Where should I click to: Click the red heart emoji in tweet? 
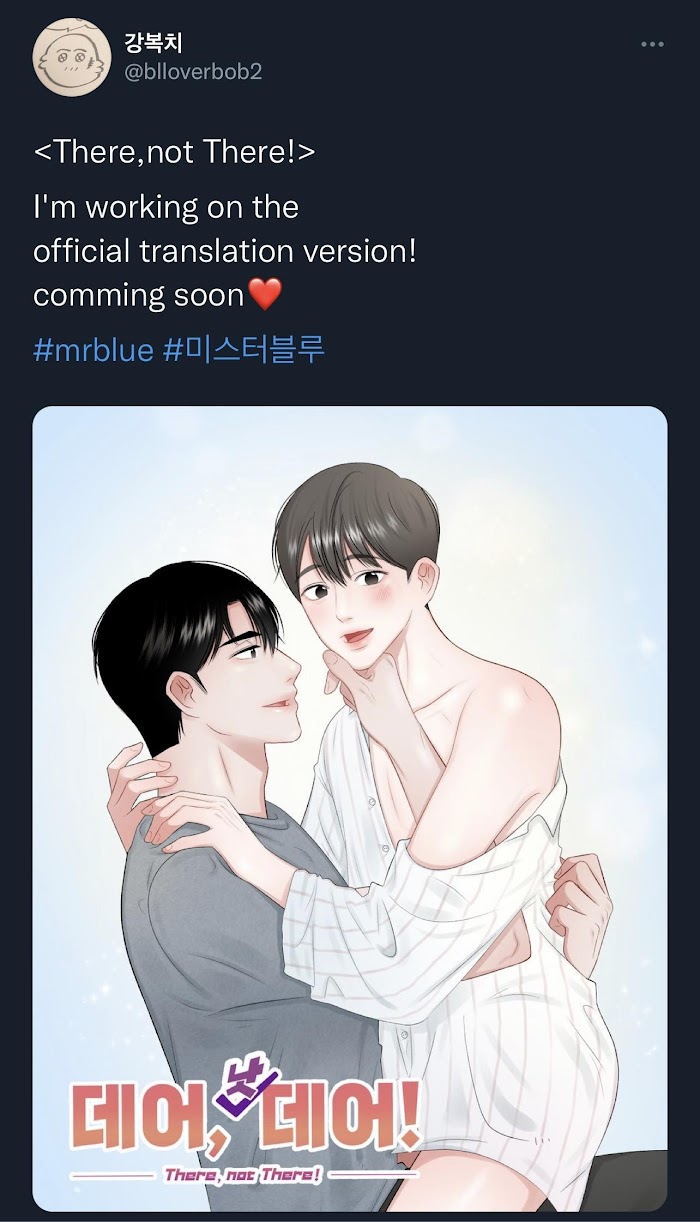265,295
